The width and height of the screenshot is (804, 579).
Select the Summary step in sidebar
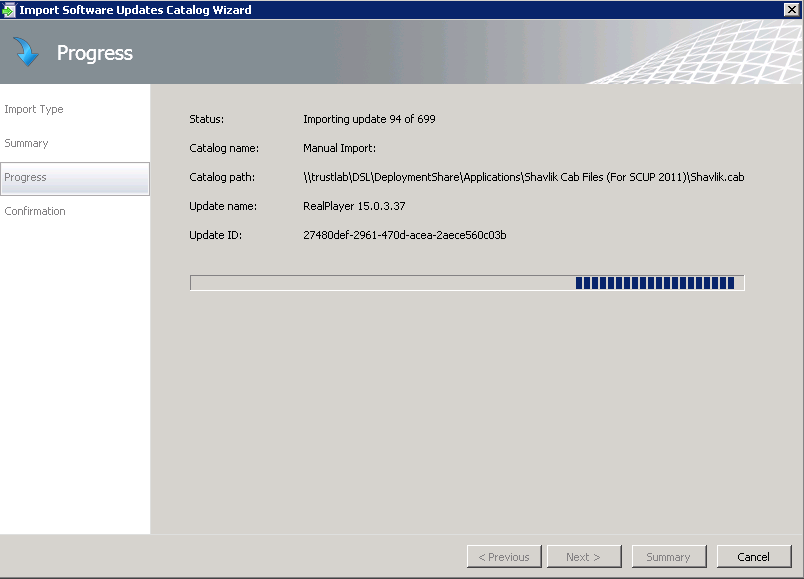26,143
